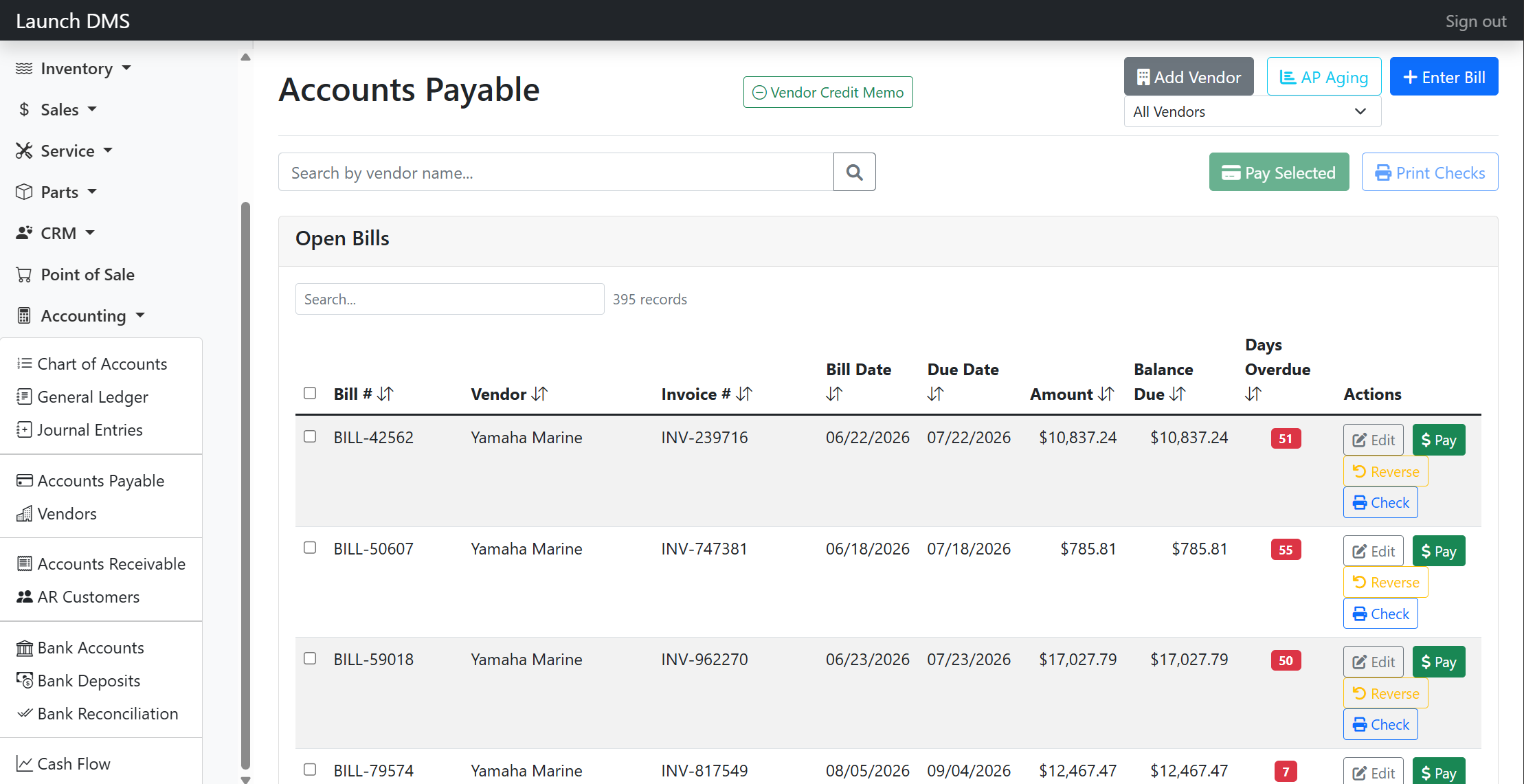Reverse bill BILL-50607
This screenshot has height=784, width=1524.
pyautogui.click(x=1385, y=582)
